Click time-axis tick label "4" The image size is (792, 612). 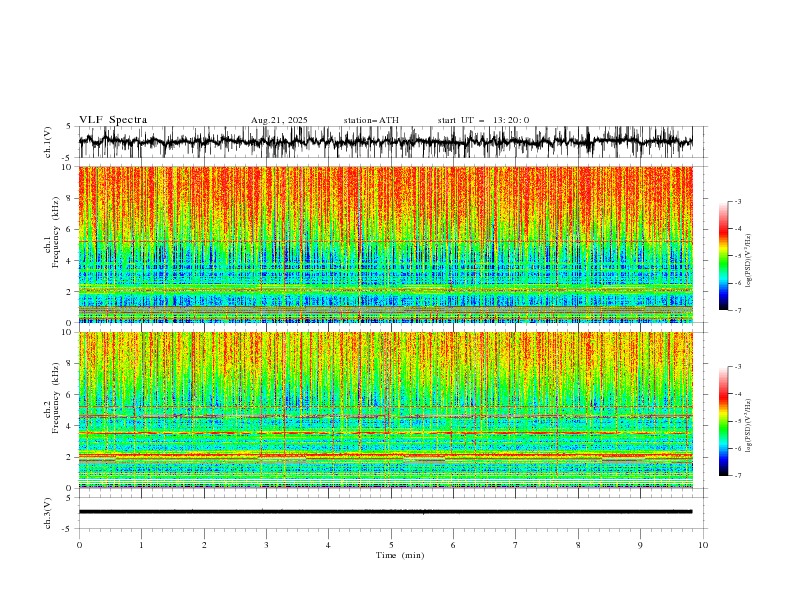point(329,545)
